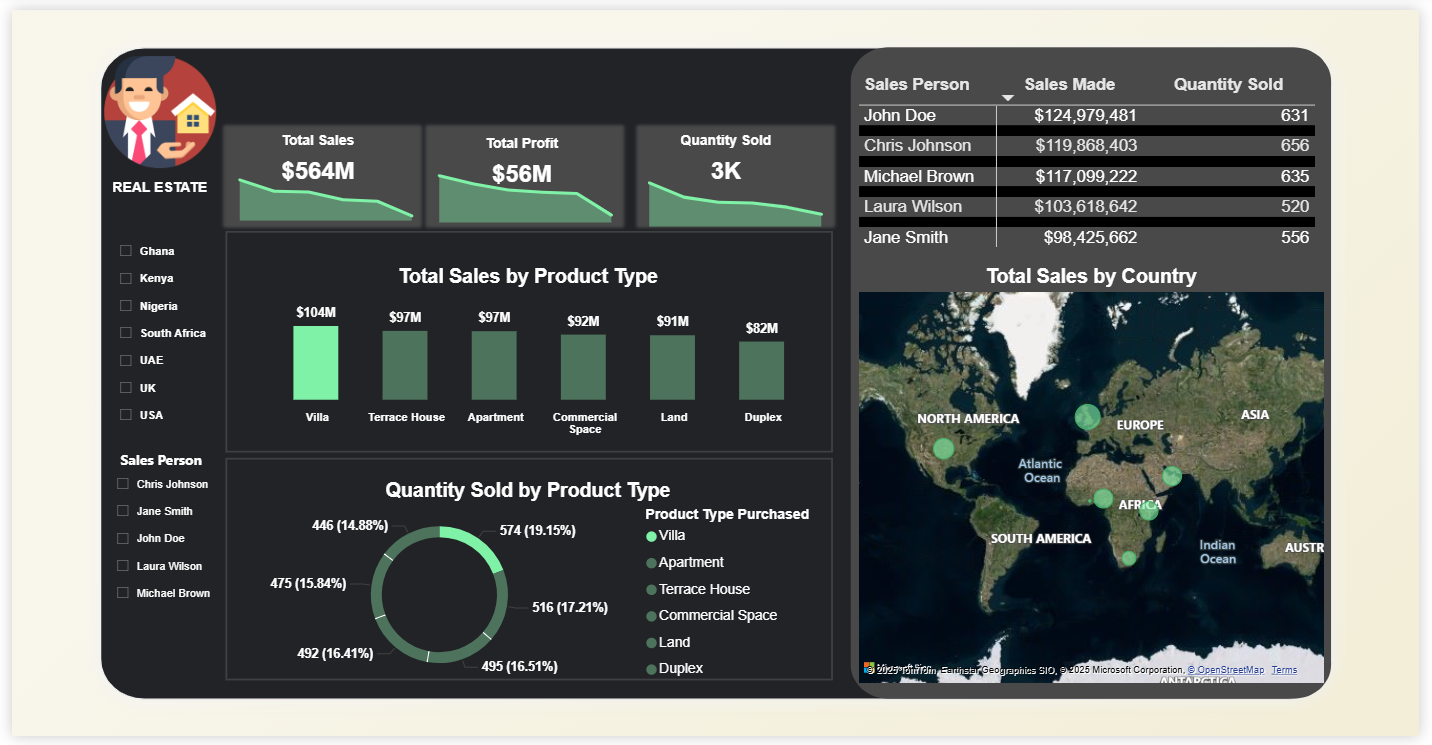
Task: Click the Europe sales bubble on map
Action: tap(1087, 416)
